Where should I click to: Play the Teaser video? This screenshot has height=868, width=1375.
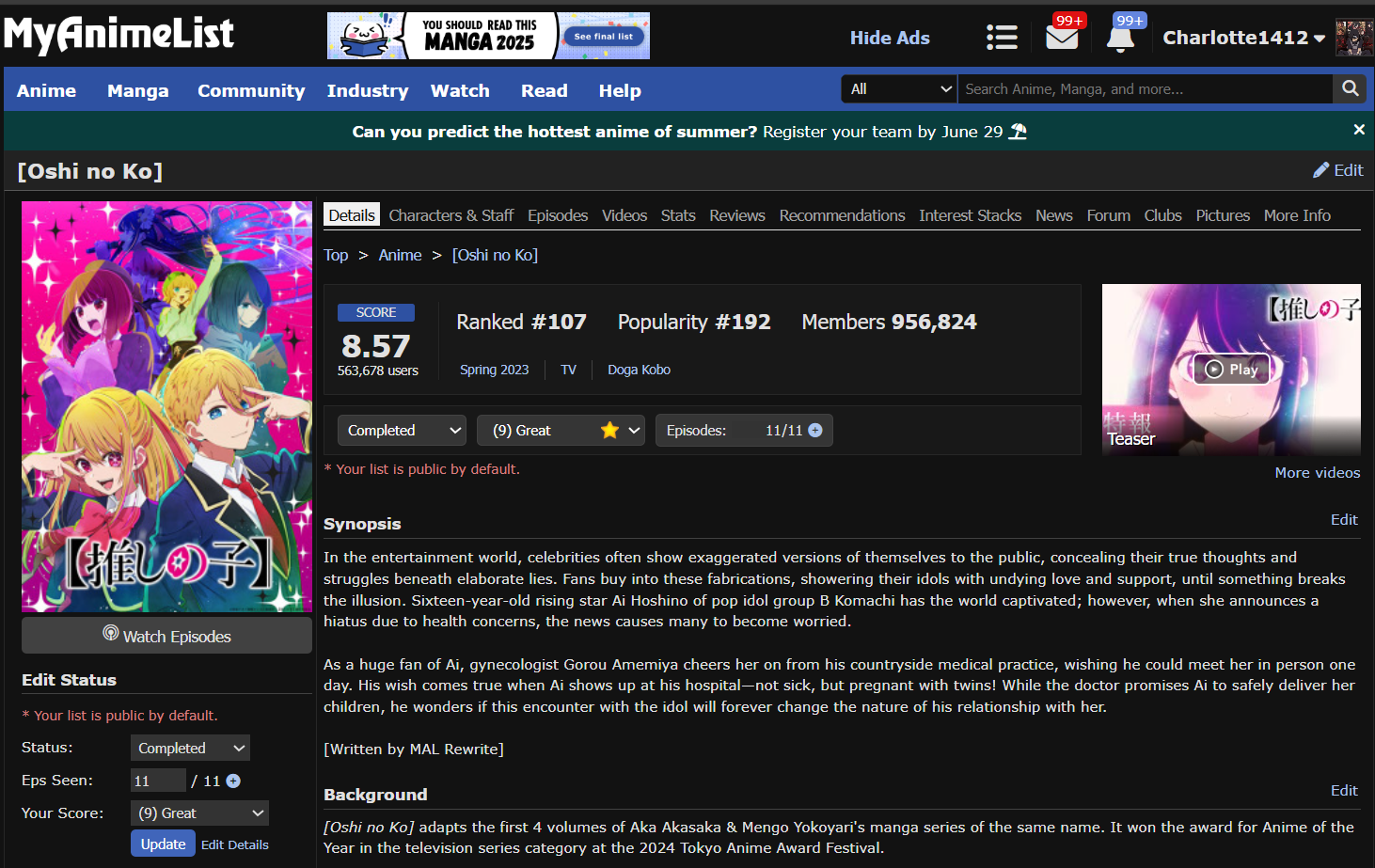[x=1231, y=370]
